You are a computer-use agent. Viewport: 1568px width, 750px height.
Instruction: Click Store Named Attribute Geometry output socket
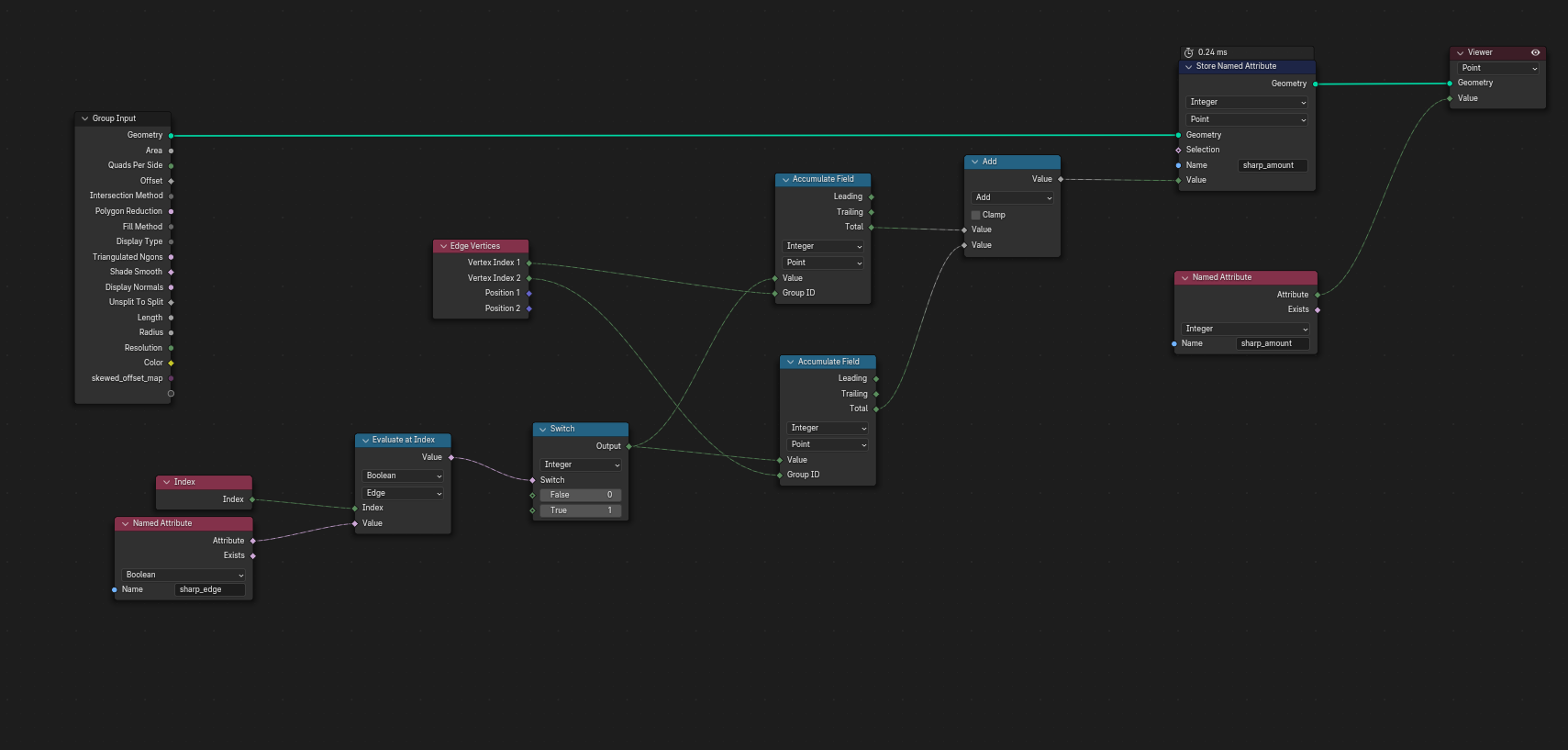[1316, 84]
